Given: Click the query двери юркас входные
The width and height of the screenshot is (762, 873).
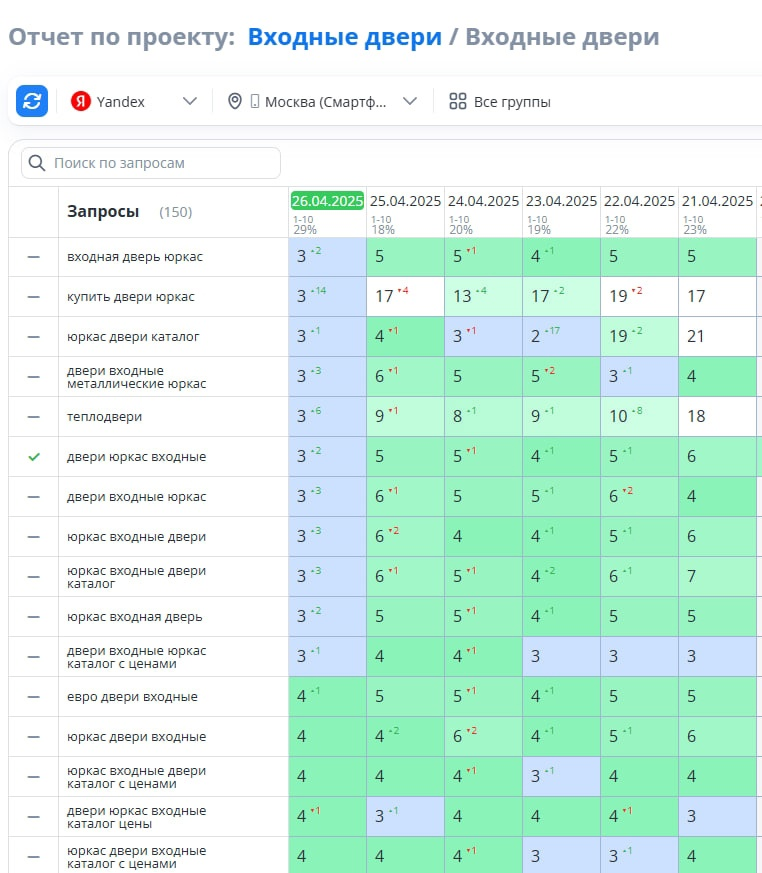Looking at the screenshot, I should (136, 457).
